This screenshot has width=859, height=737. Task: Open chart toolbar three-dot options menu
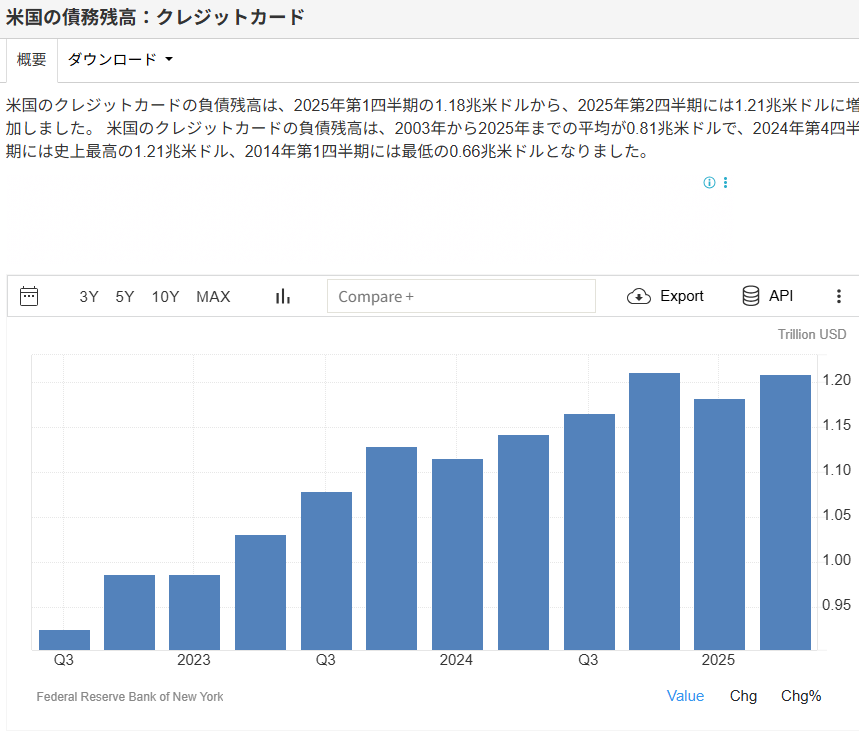(x=838, y=296)
